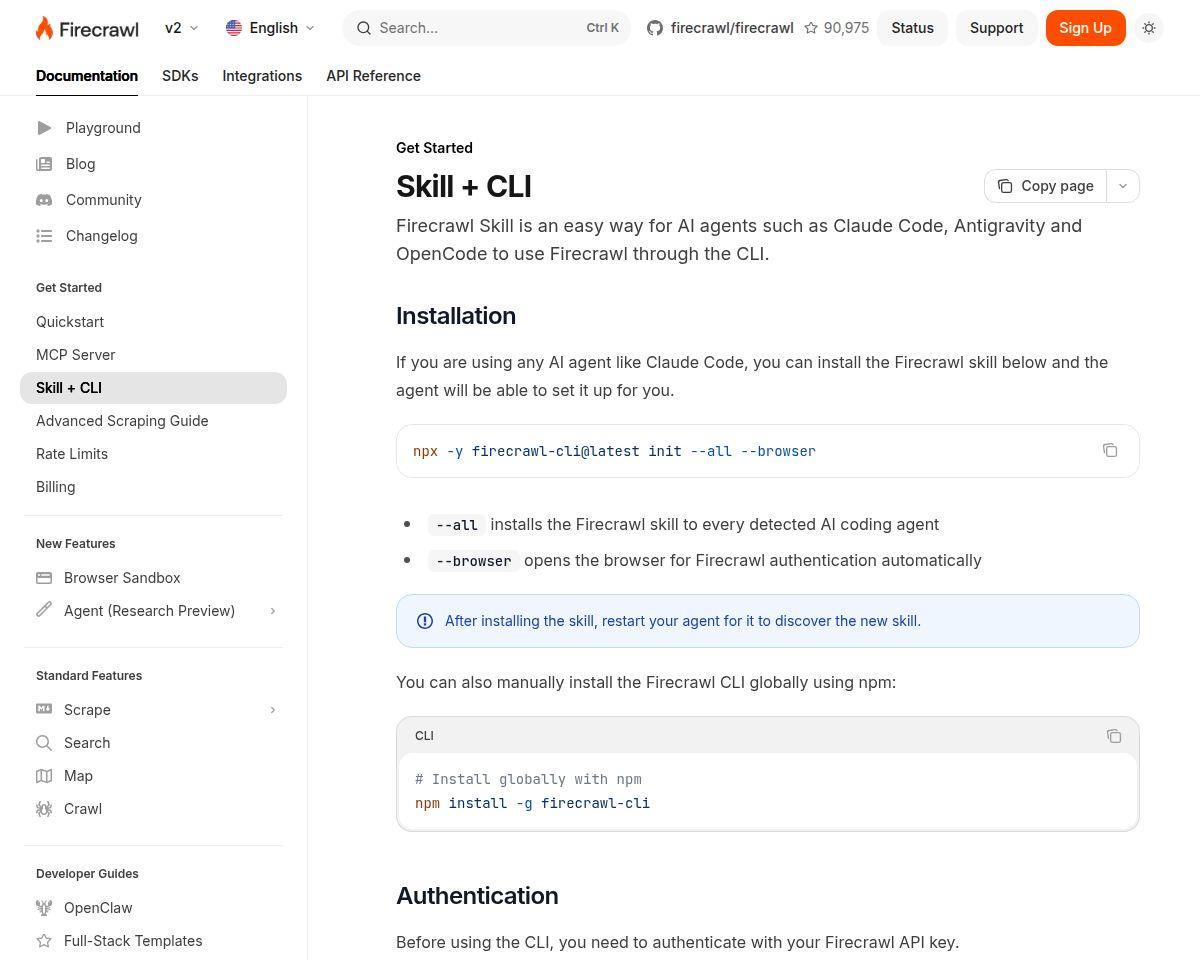Toggle light/dark theme sun icon
Screen dimensions: 1200x960
tap(1149, 28)
